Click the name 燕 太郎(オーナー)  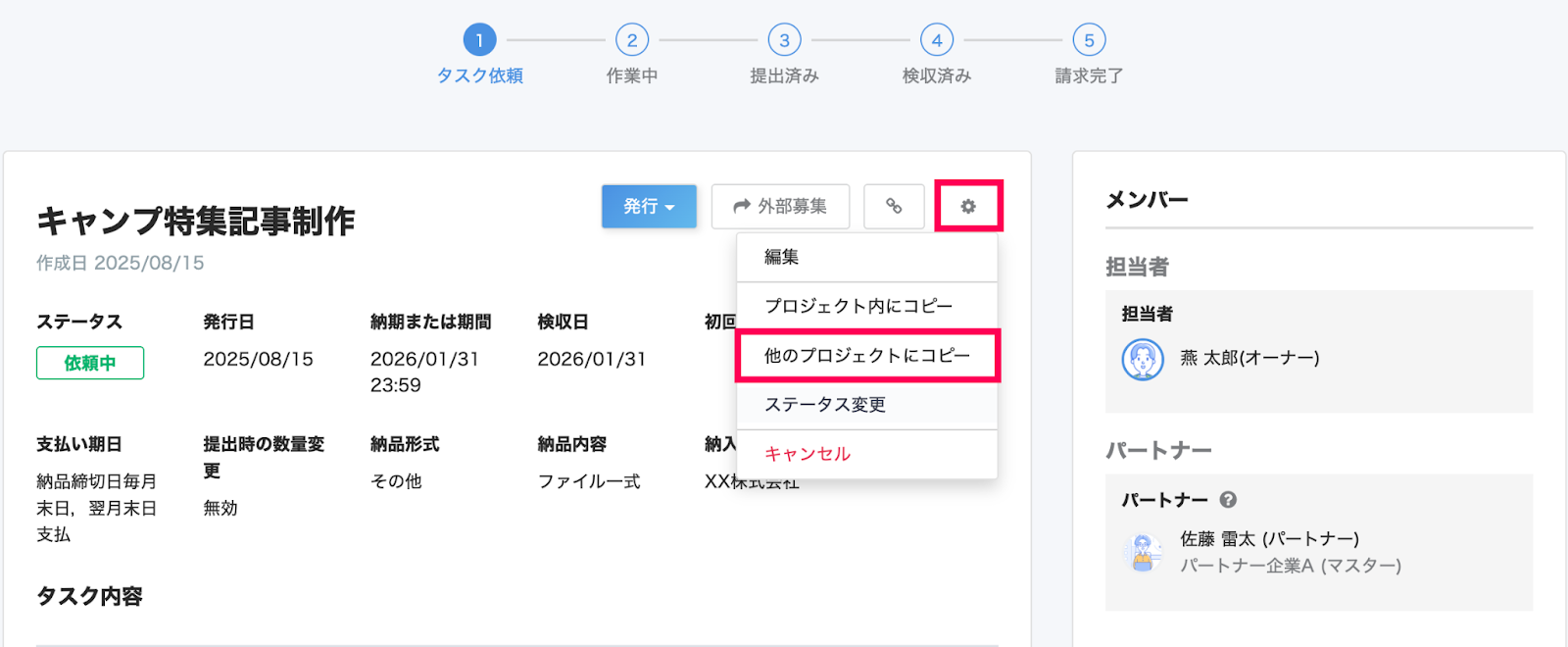tap(1249, 358)
